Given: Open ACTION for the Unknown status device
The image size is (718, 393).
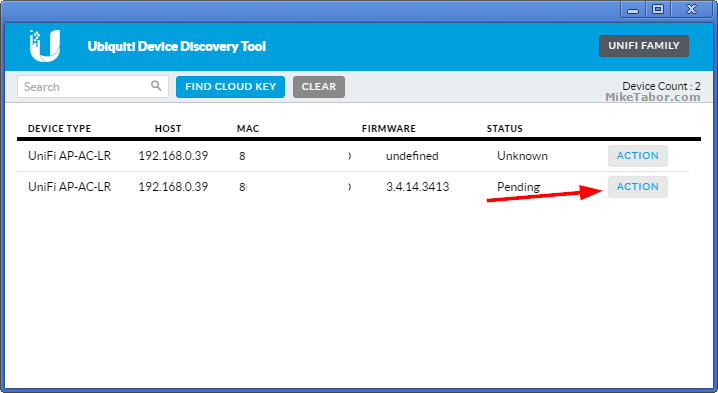Looking at the screenshot, I should pyautogui.click(x=638, y=156).
